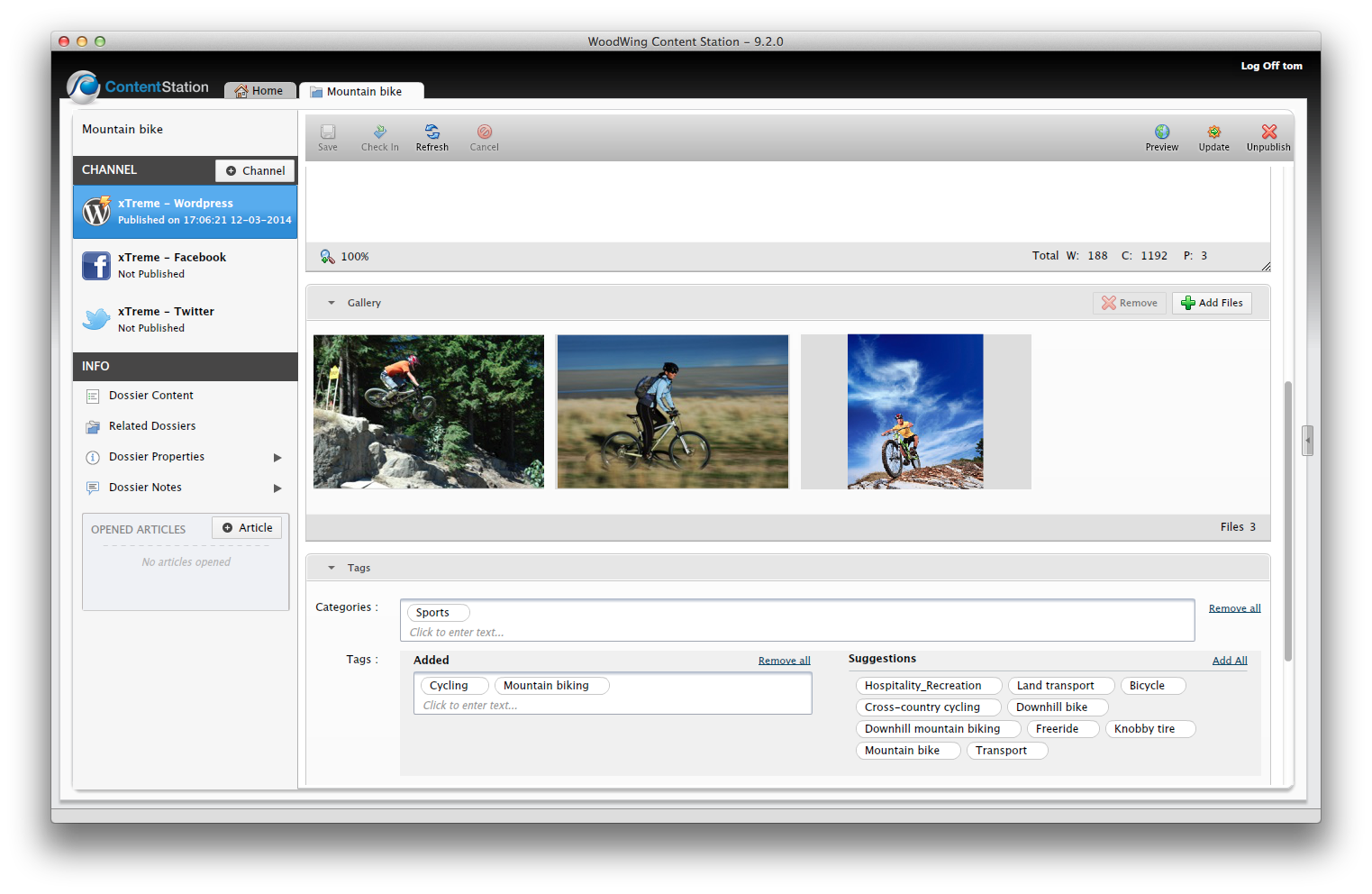Switch to the Home tab
The height and width of the screenshot is (894, 1372).
[259, 91]
